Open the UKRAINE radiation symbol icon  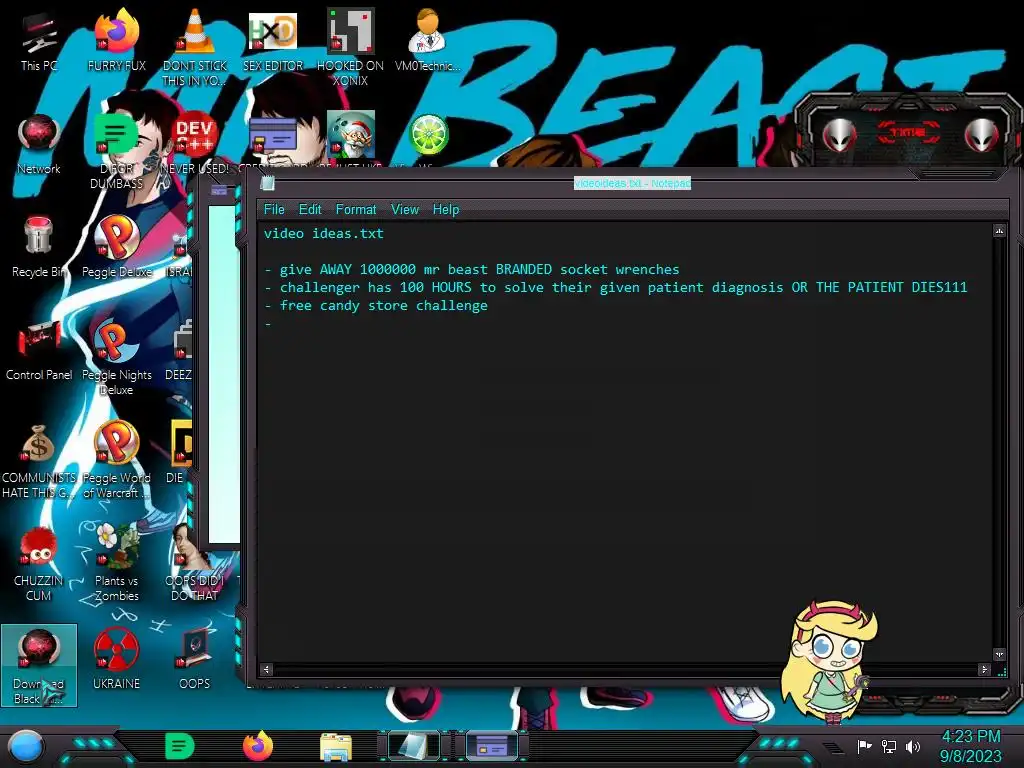116,659
